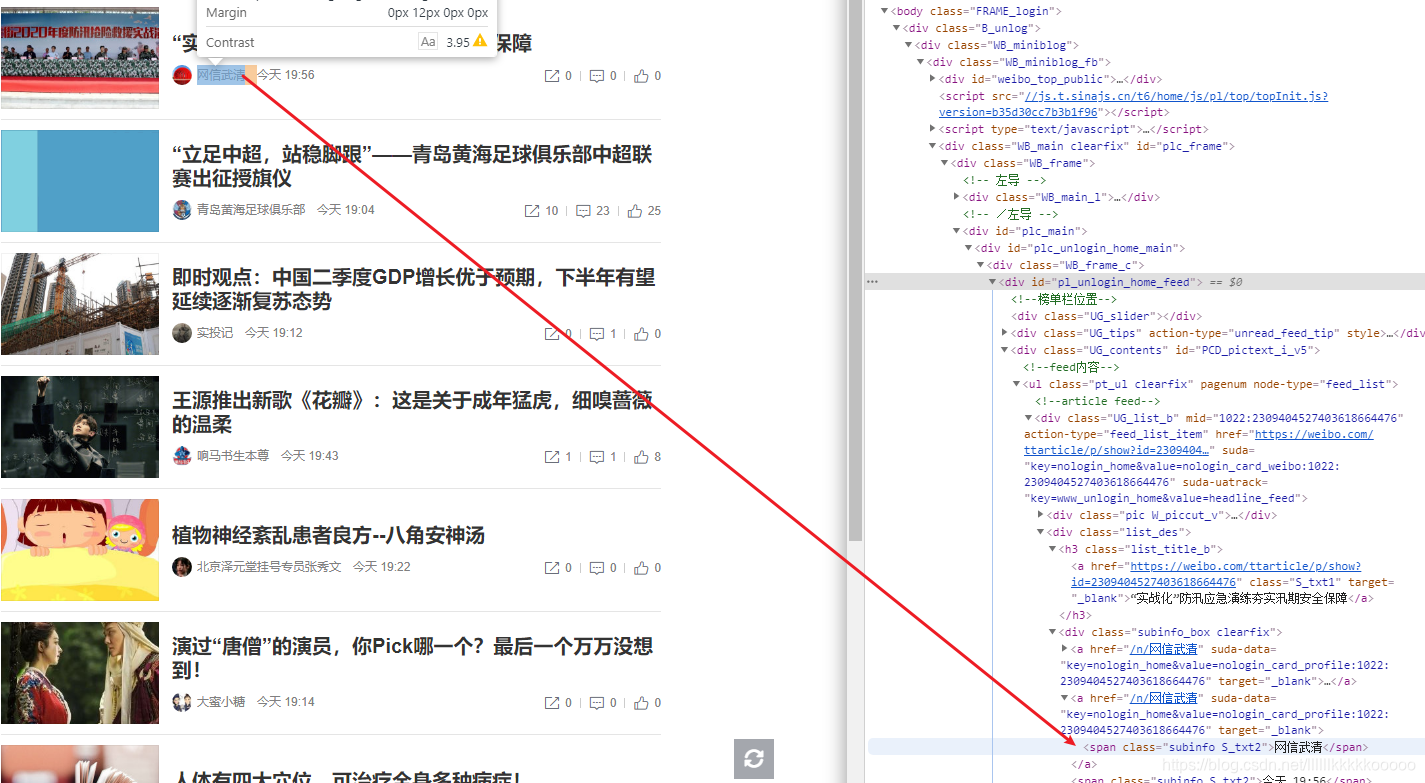Click the contrast warning icon in the tooltip
The height and width of the screenshot is (783, 1425).
click(x=481, y=42)
